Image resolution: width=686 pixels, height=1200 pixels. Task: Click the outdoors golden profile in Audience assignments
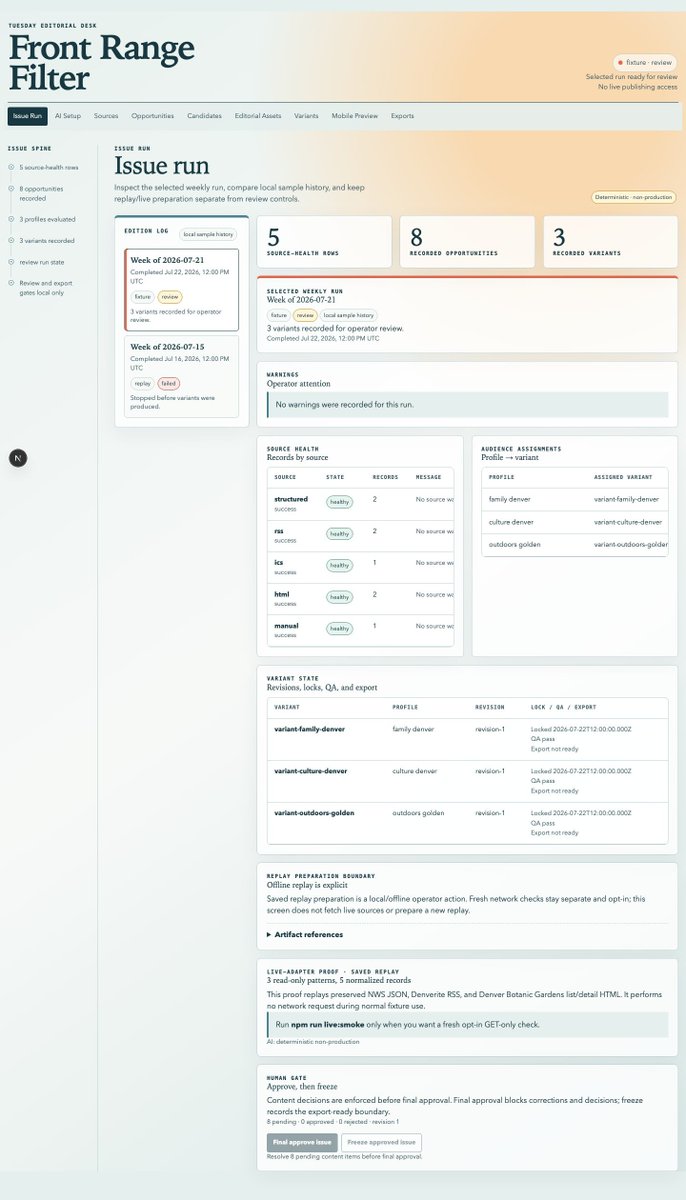pyautogui.click(x=515, y=544)
